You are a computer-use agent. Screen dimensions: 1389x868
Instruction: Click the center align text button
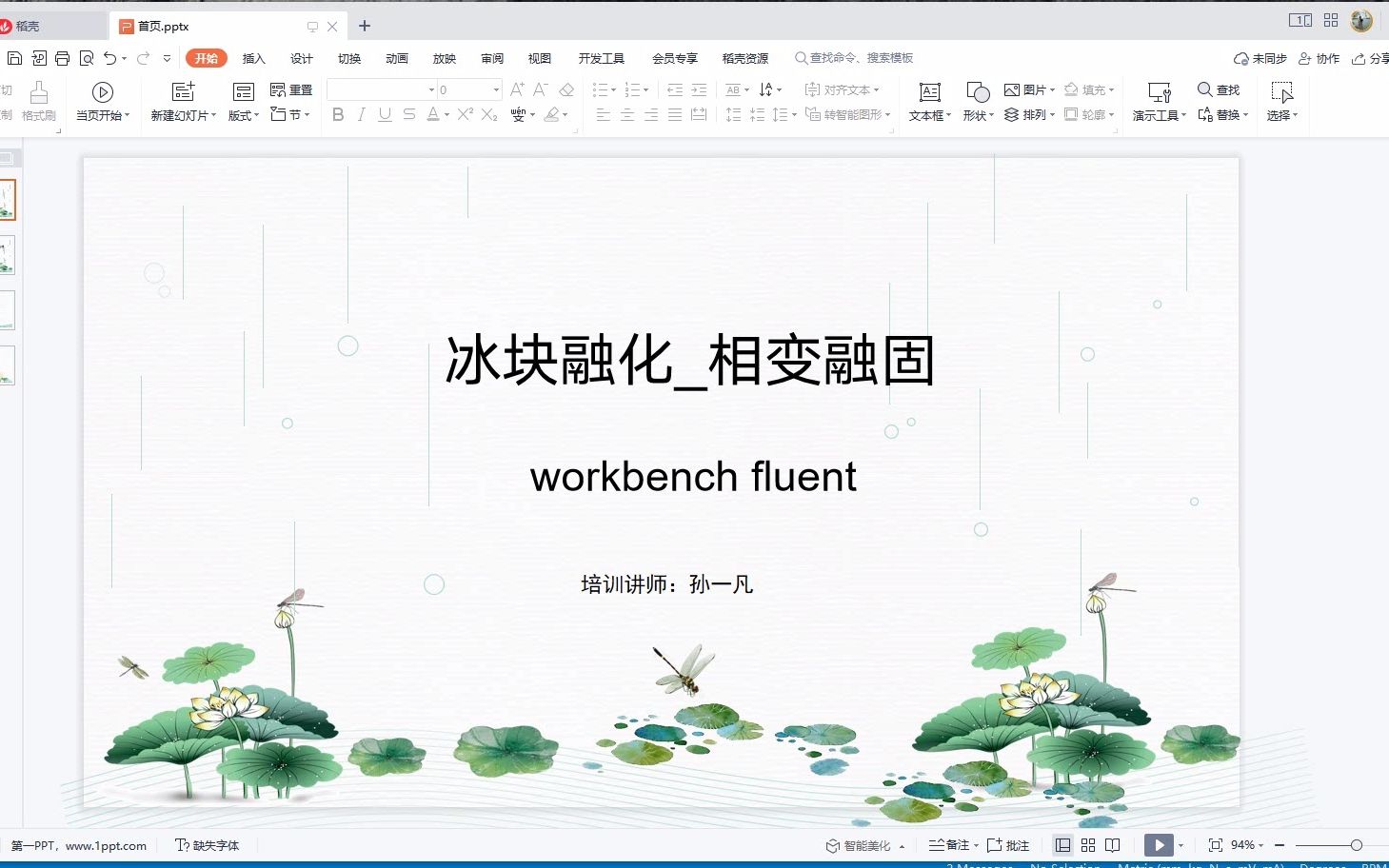coord(627,114)
